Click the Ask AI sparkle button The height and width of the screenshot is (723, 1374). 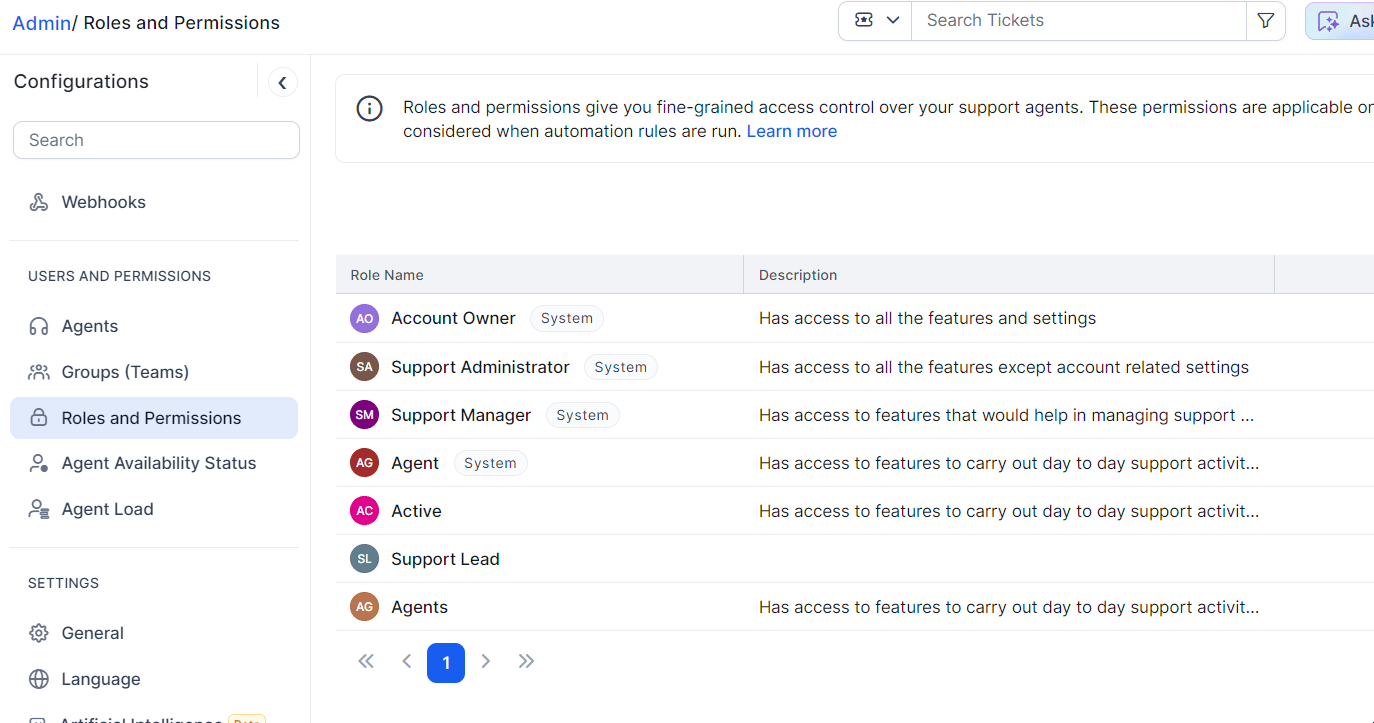1340,21
